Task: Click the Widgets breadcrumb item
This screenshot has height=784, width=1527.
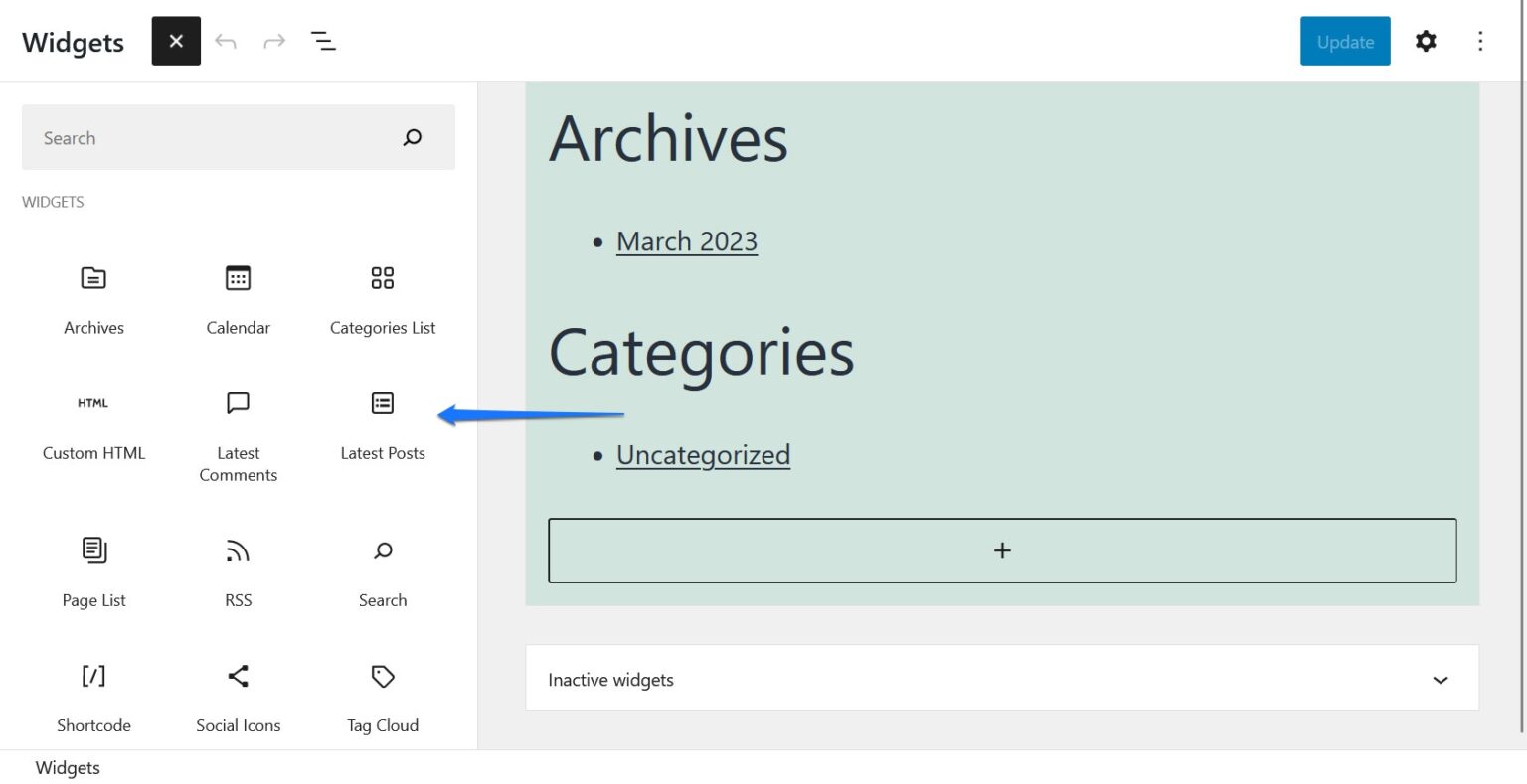Action: [x=67, y=767]
